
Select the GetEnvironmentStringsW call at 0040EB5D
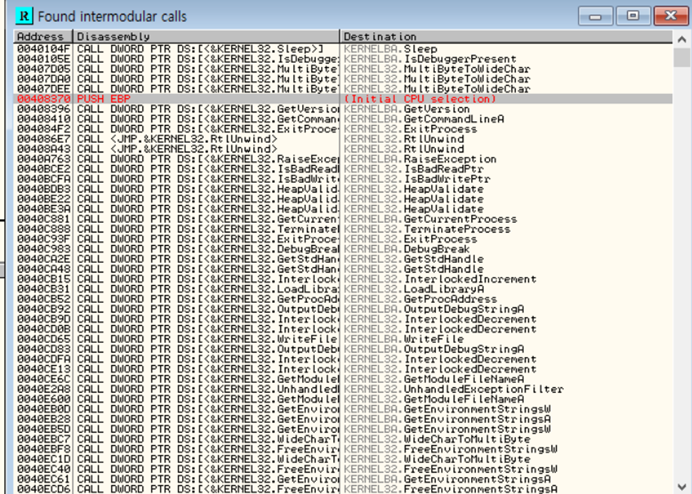tap(343, 429)
